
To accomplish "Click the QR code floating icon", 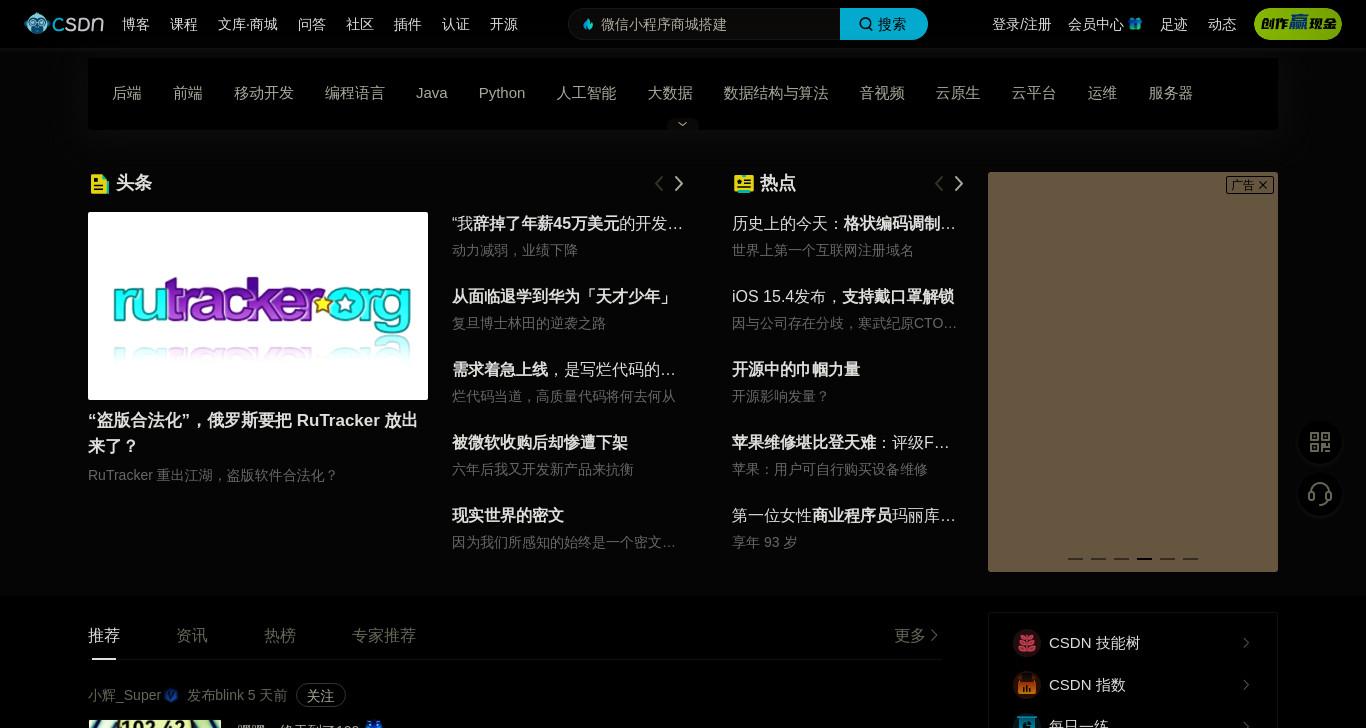I will tap(1320, 442).
